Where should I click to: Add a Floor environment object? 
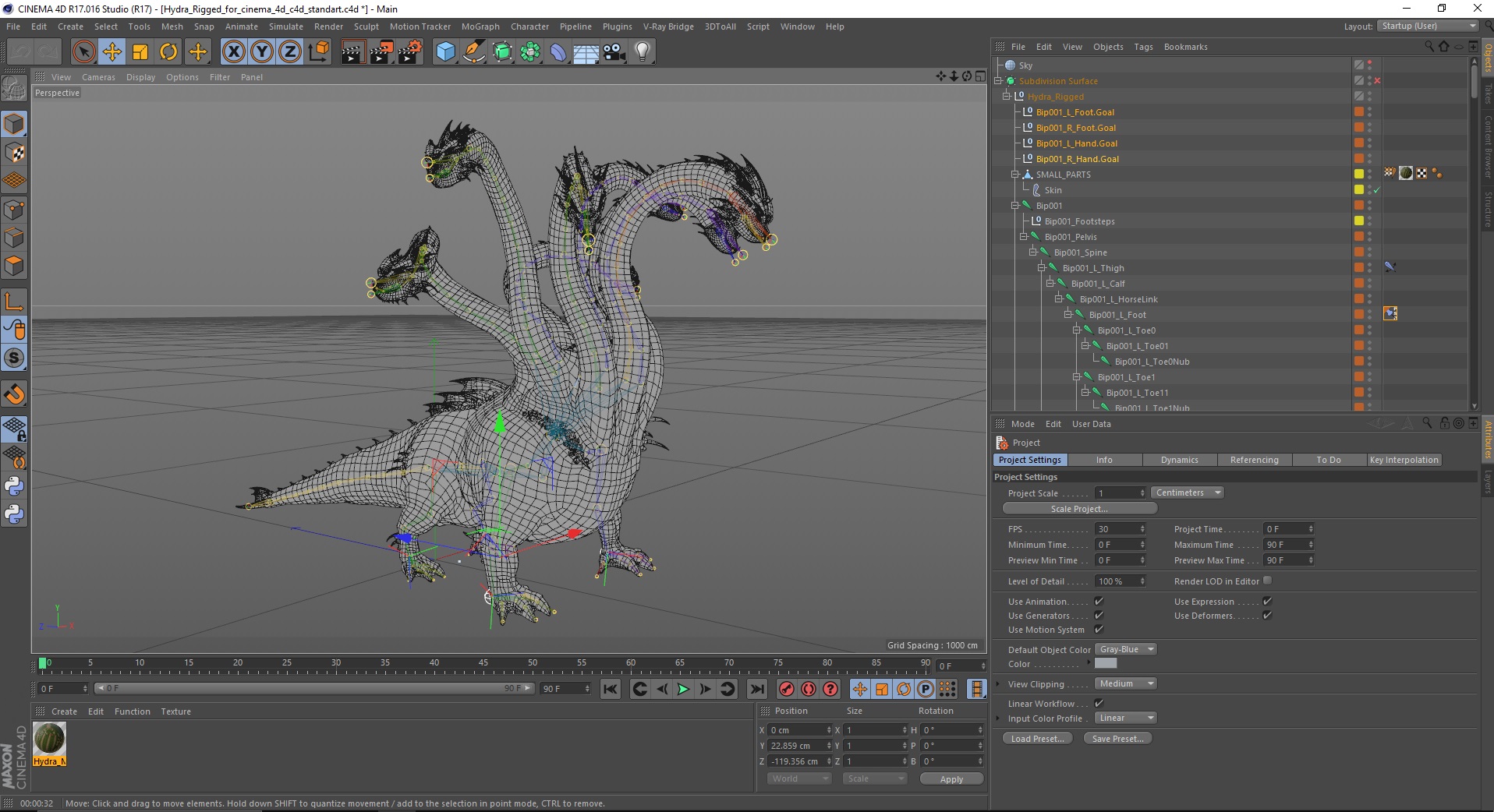click(x=586, y=52)
